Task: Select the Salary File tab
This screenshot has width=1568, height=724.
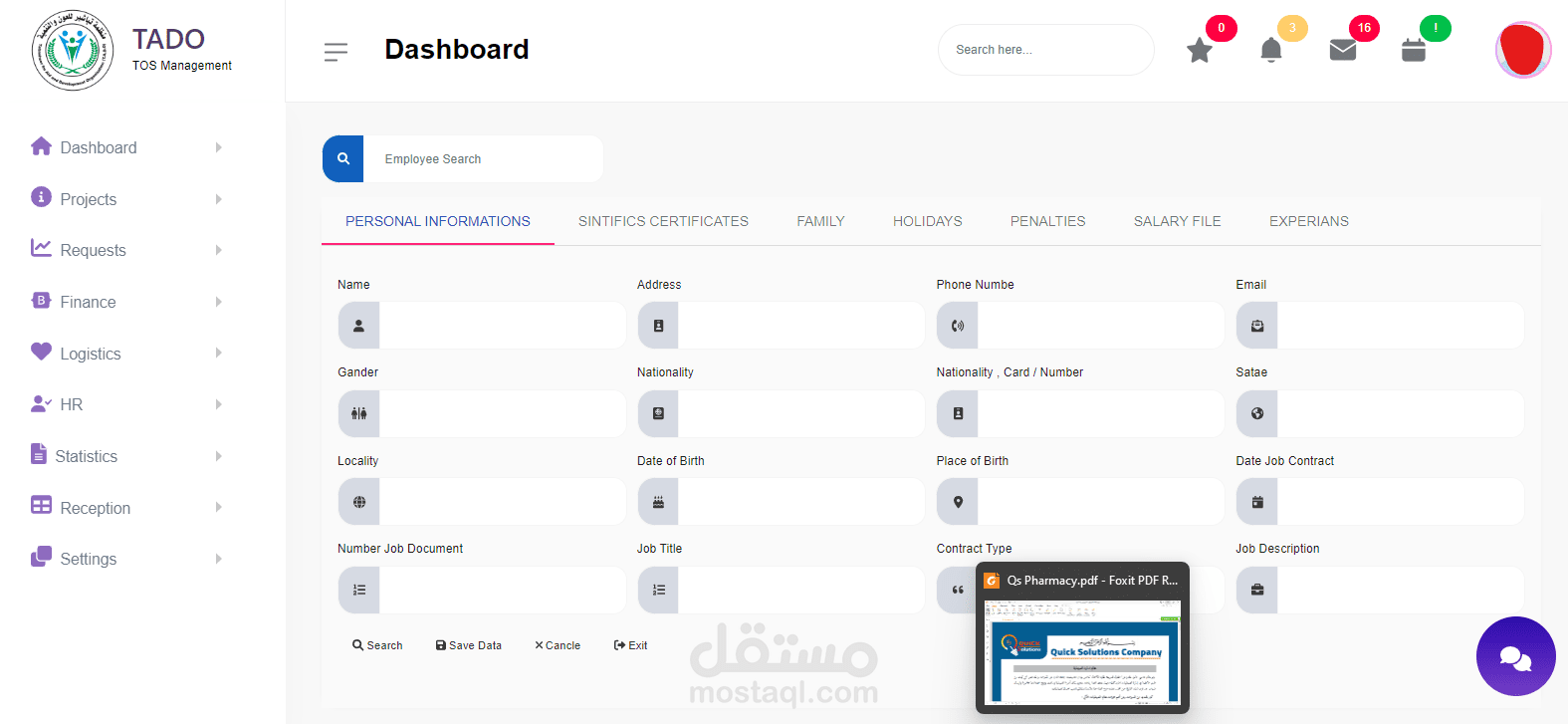Action: 1177,221
